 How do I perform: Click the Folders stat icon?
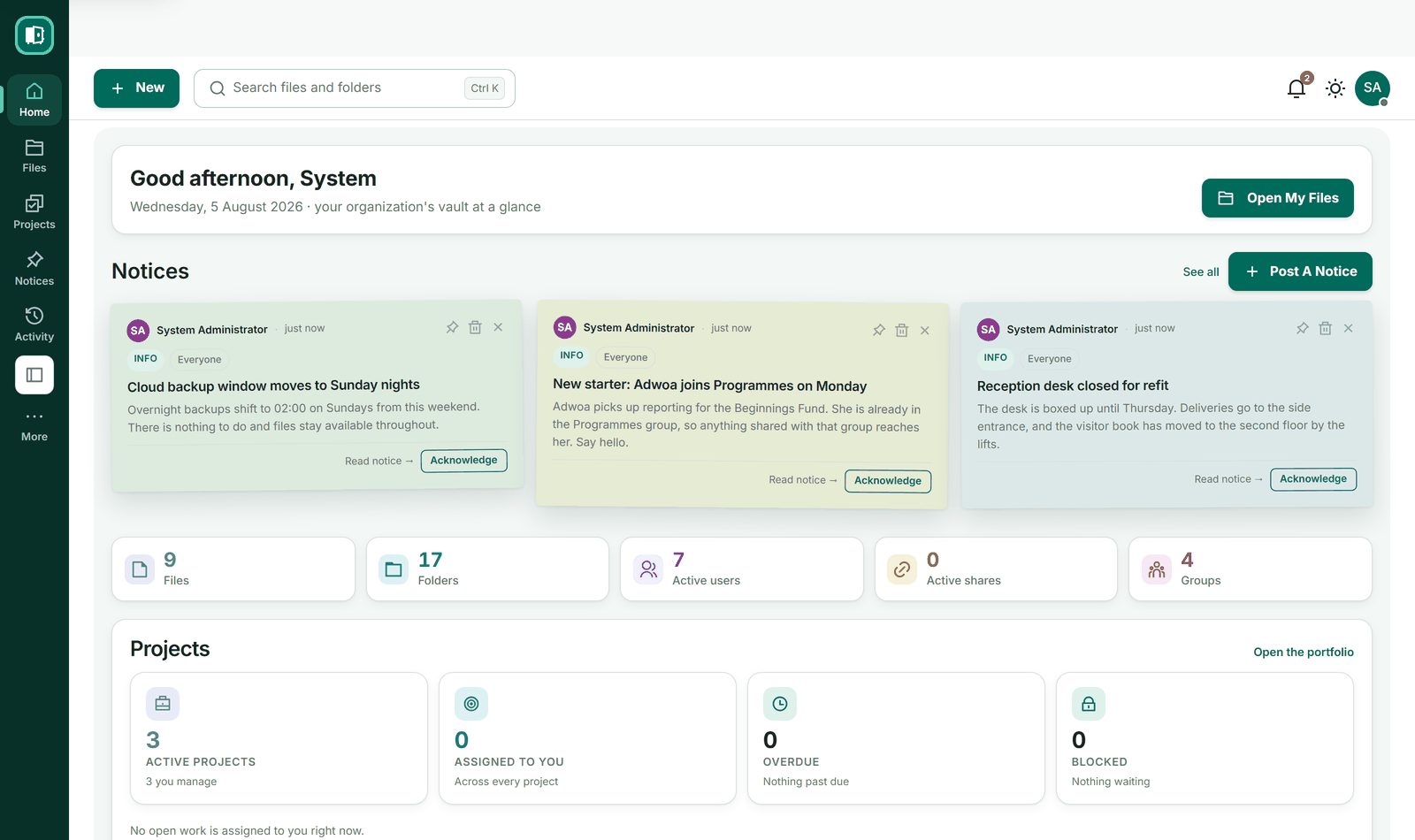click(394, 569)
